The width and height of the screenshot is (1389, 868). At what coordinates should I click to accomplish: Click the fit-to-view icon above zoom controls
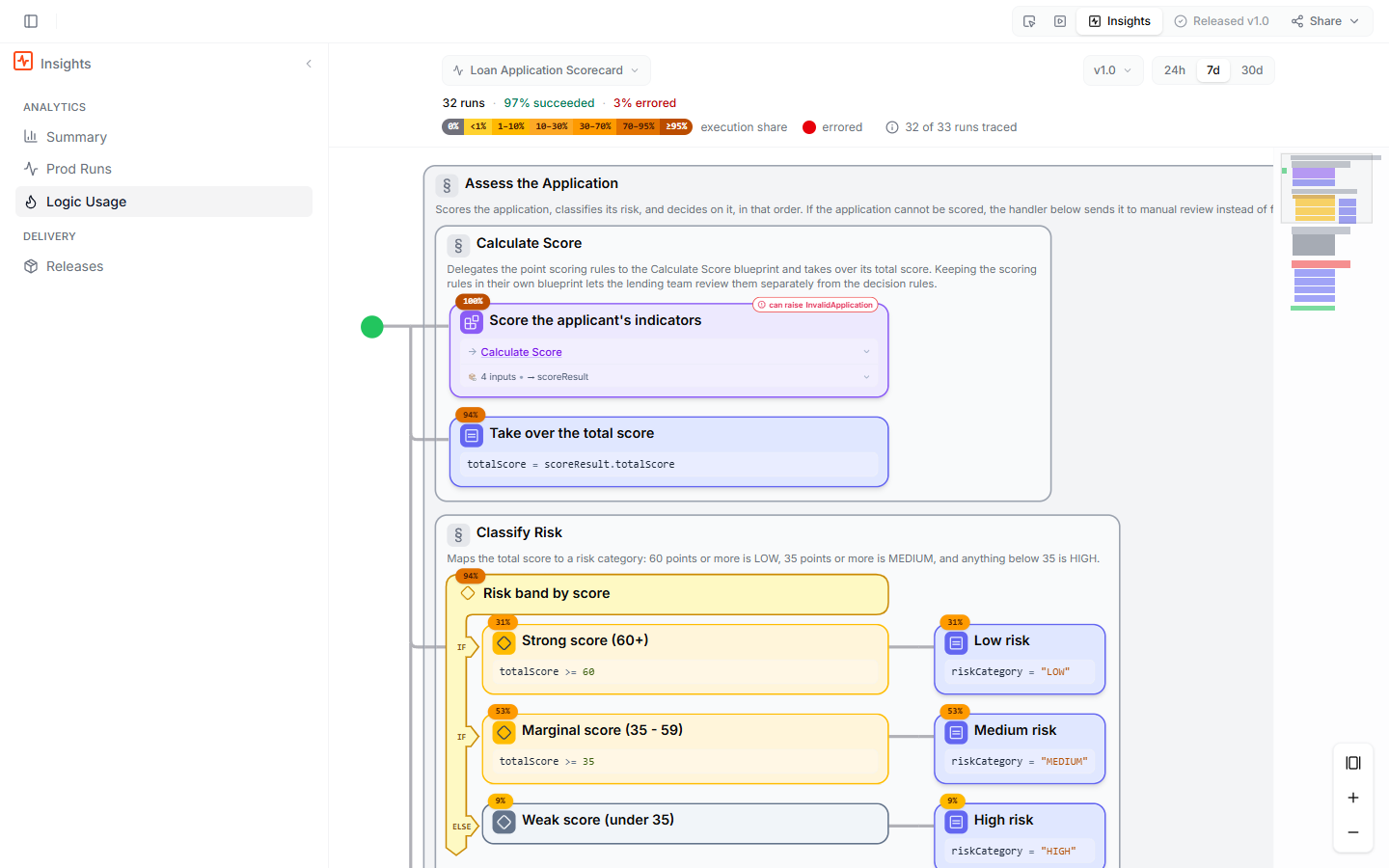point(1353,763)
